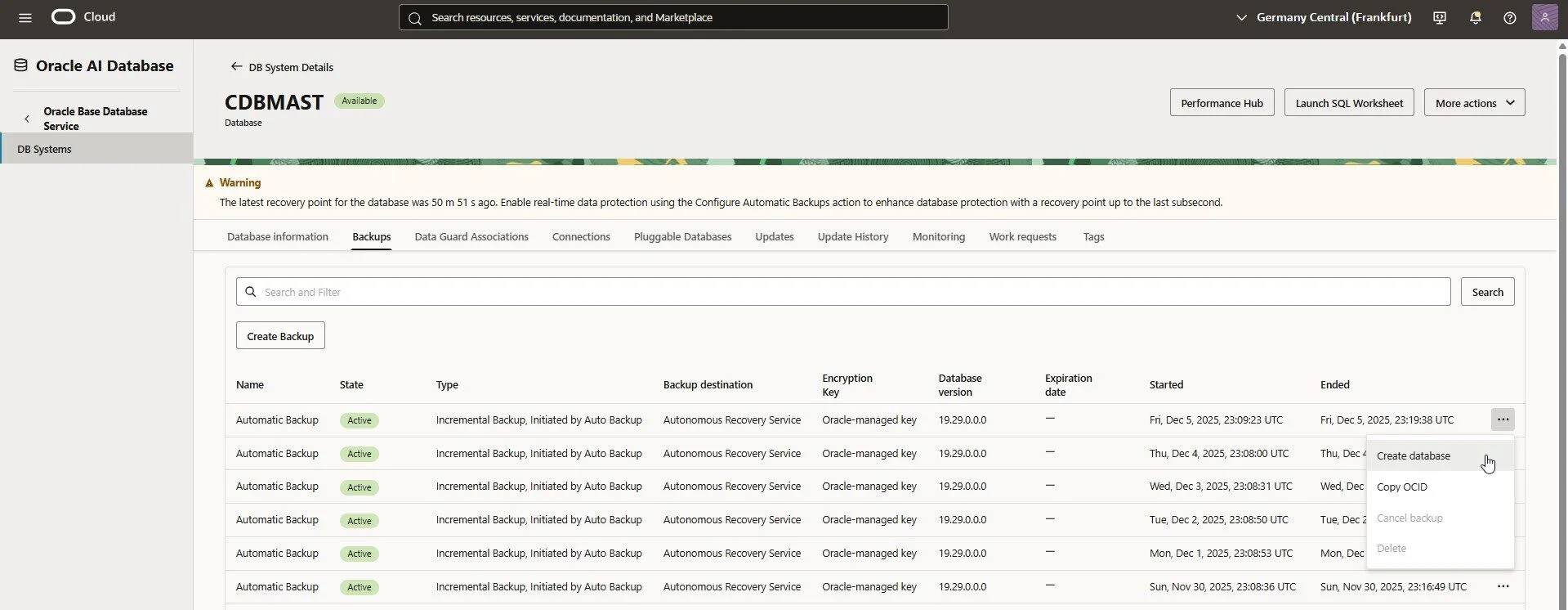Click the CDBMAST database title
This screenshot has height=610, width=1568.
274,102
